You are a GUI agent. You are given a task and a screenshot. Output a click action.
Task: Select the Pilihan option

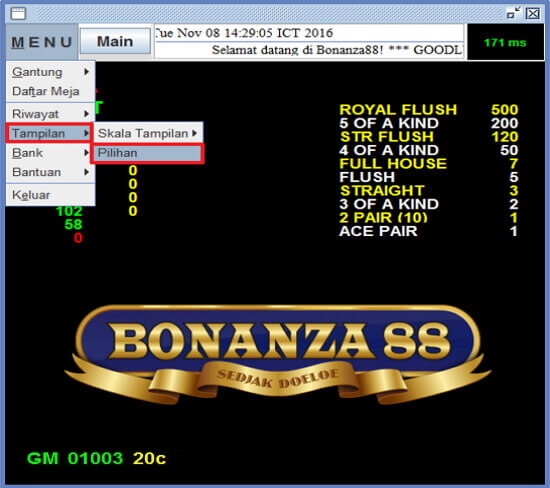pyautogui.click(x=147, y=153)
